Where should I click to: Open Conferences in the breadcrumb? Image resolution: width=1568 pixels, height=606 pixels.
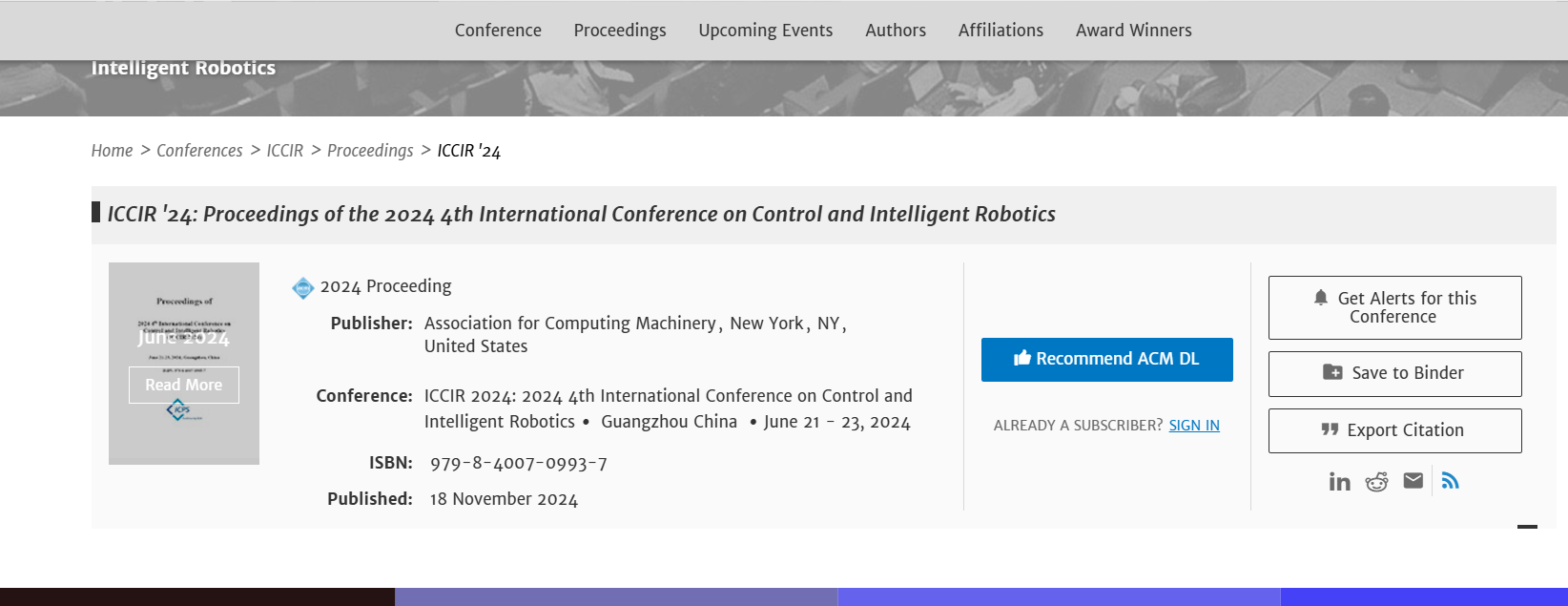tap(199, 151)
